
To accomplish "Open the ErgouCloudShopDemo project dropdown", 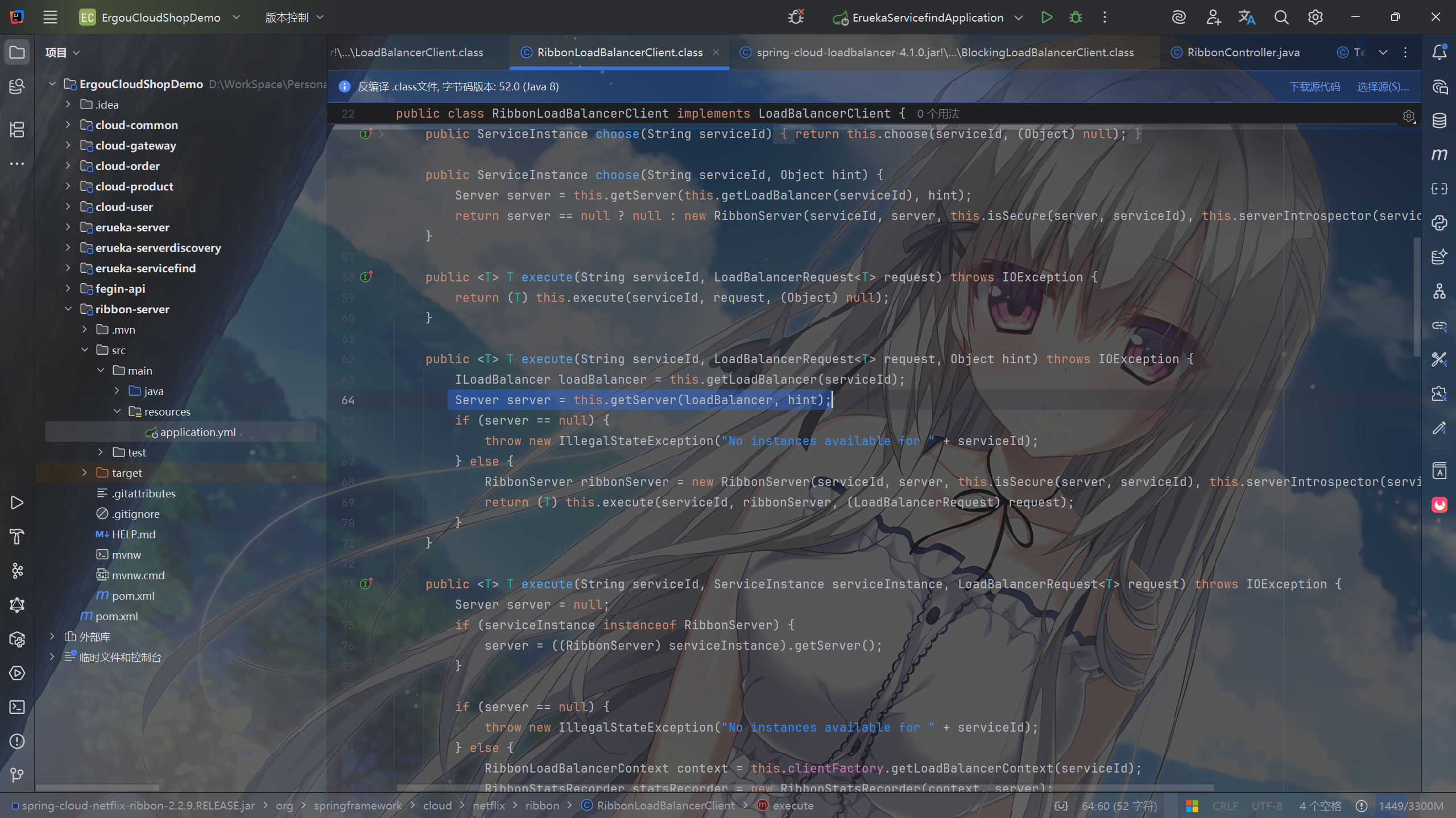I will (160, 17).
